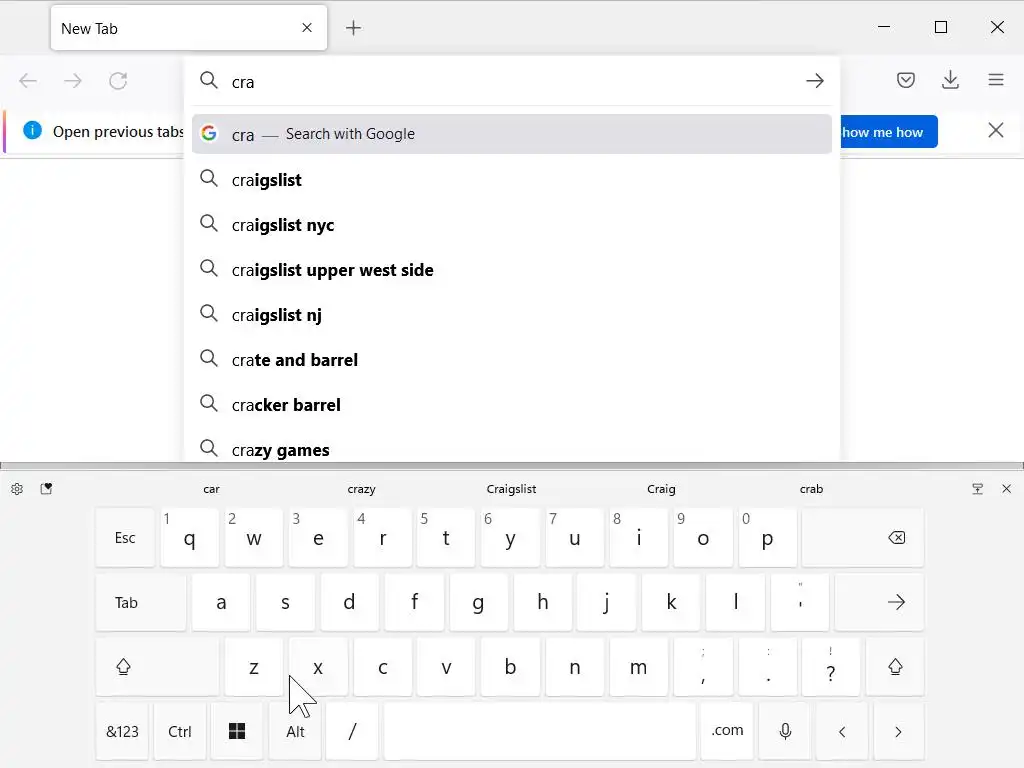Tap the 'g' key
The image size is (1024, 768).
point(478,602)
